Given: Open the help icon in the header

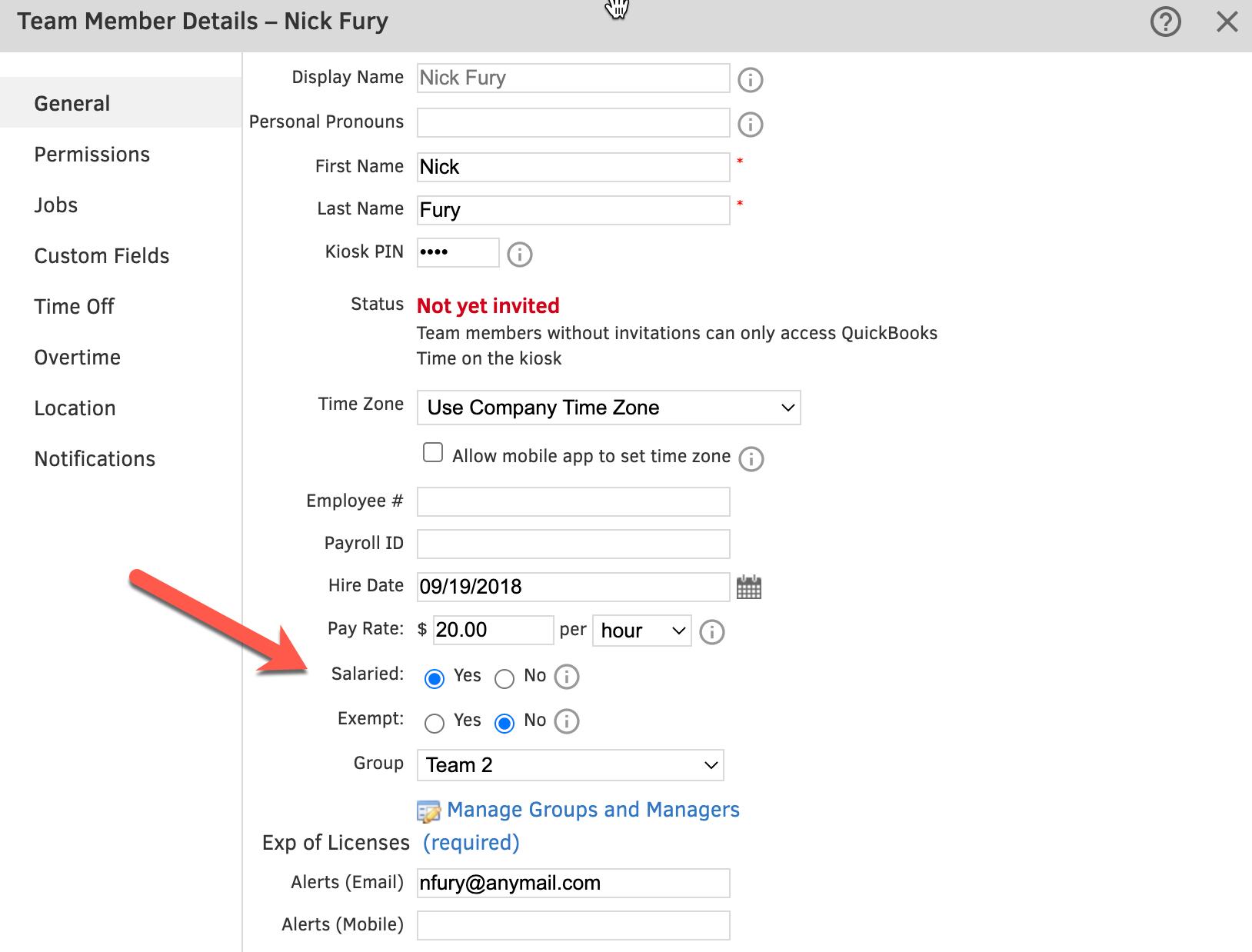Looking at the screenshot, I should 1165,22.
